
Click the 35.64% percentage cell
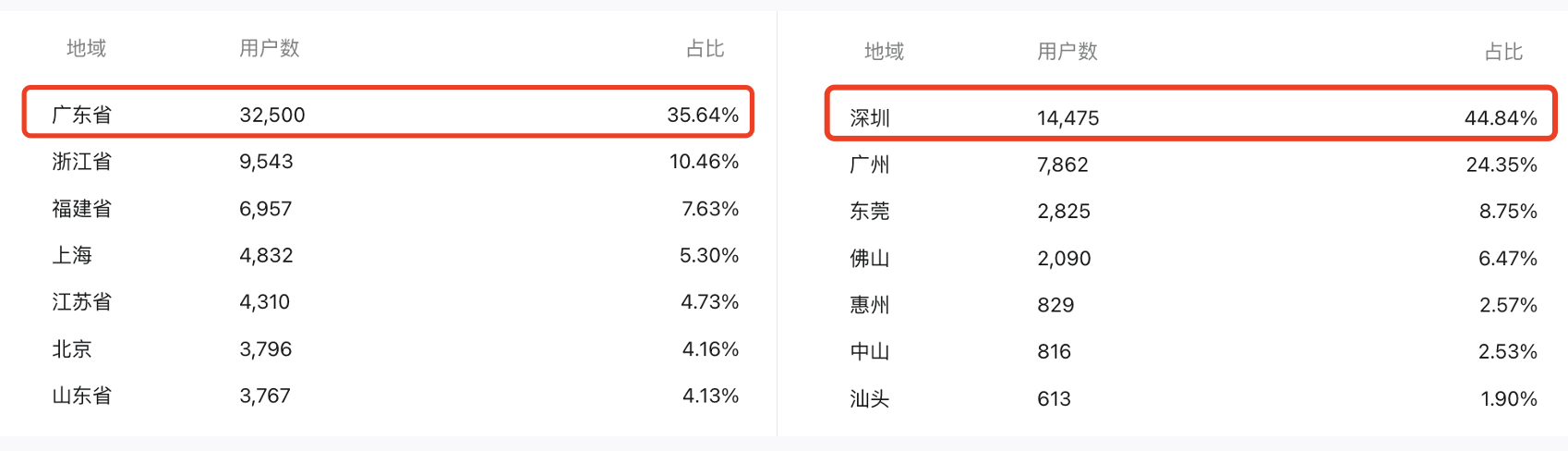point(703,115)
